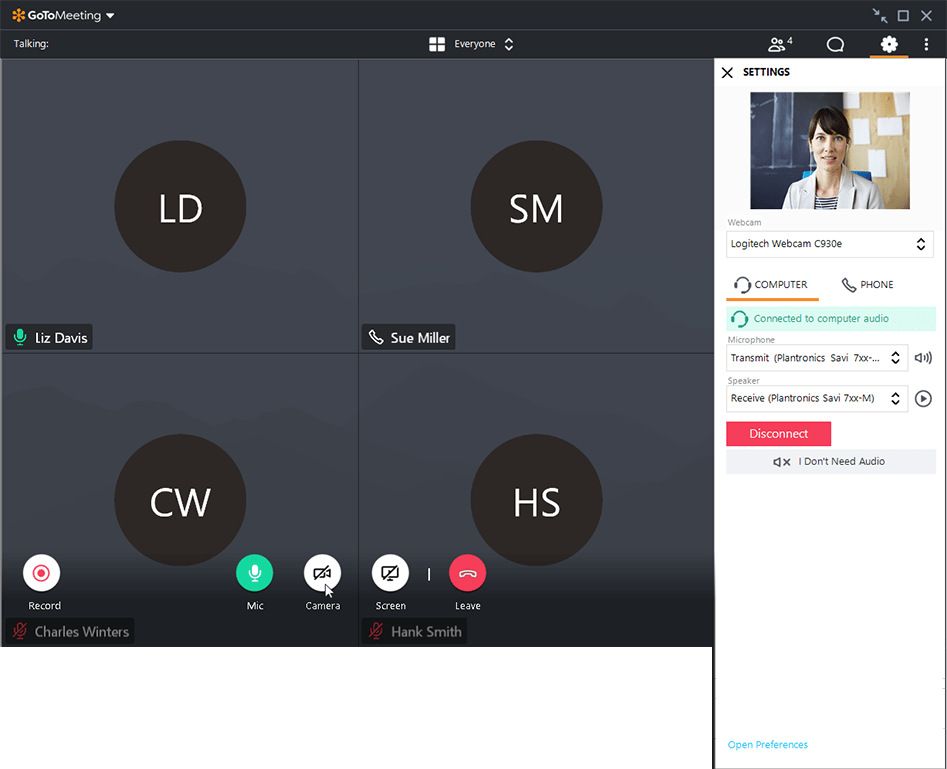Mute yourself with the Mic button
Image resolution: width=947 pixels, height=769 pixels.
(x=254, y=573)
